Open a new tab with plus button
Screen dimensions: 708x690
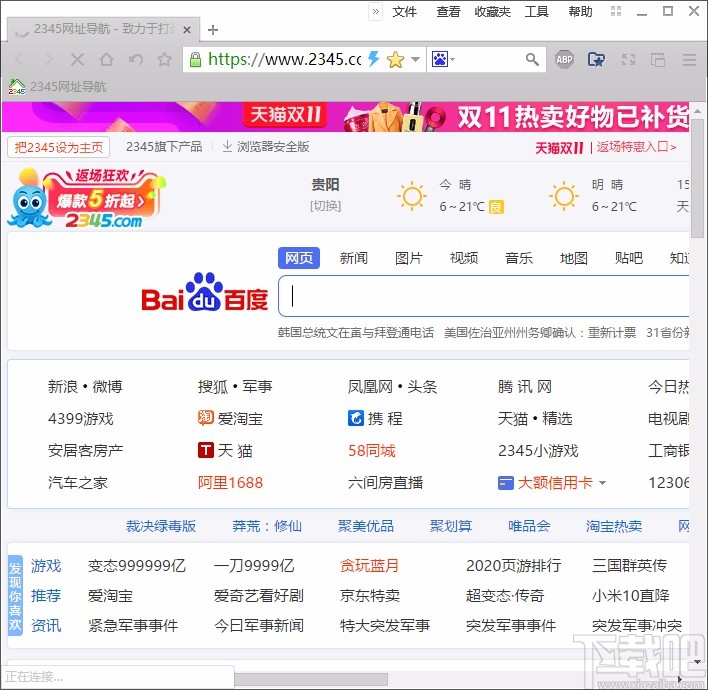[x=213, y=30]
